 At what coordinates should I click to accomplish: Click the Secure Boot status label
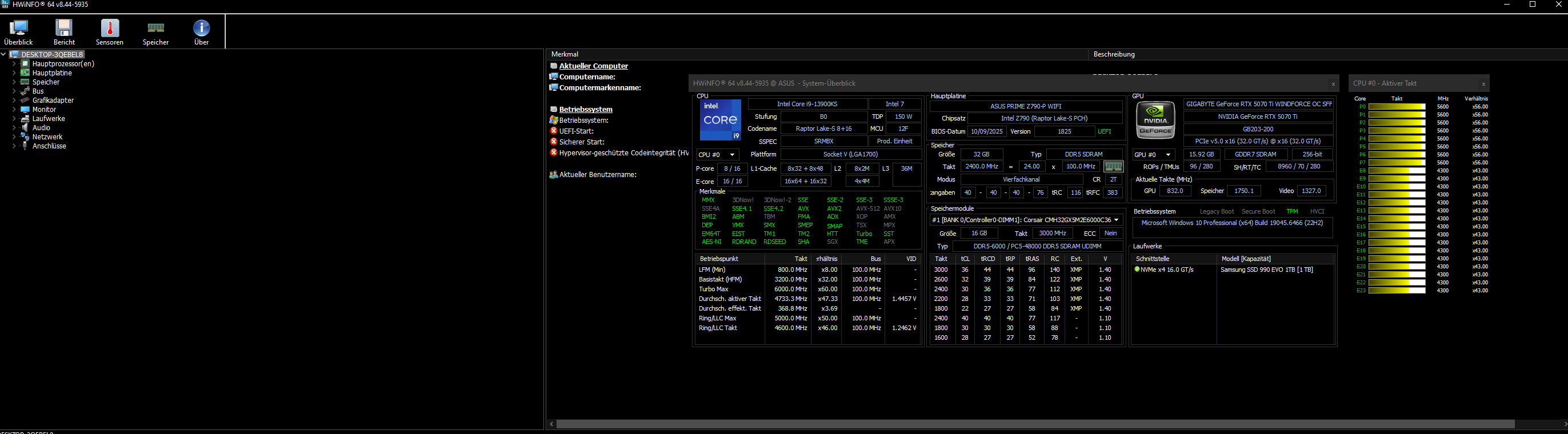(x=1258, y=211)
